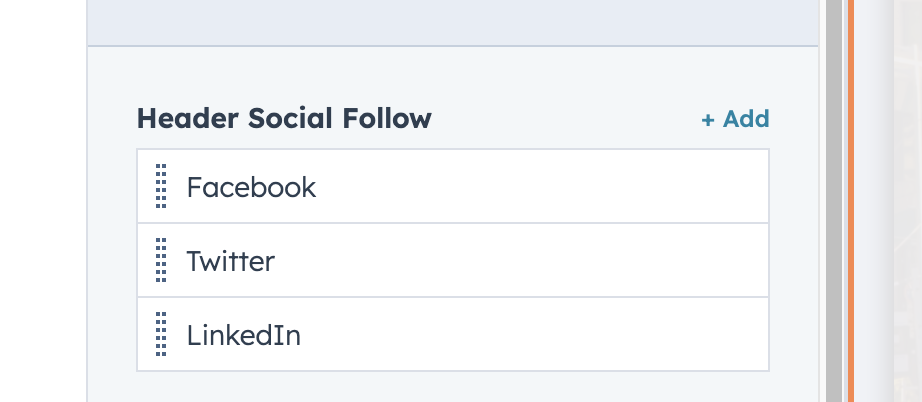Click the Twitter label text

(x=230, y=261)
